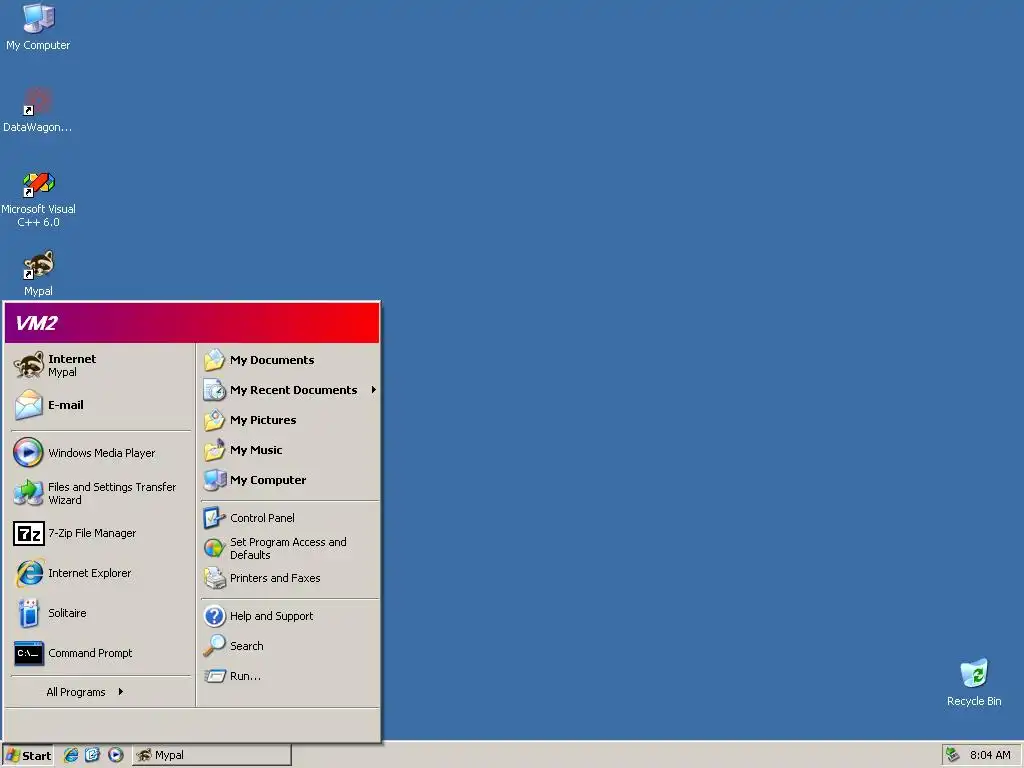Click Solitaire label

point(67,613)
